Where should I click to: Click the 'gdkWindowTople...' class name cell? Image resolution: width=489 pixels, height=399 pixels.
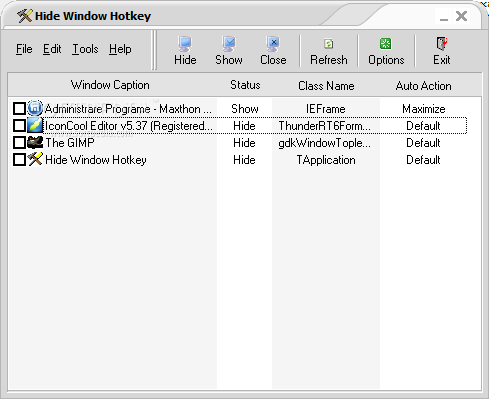point(324,143)
